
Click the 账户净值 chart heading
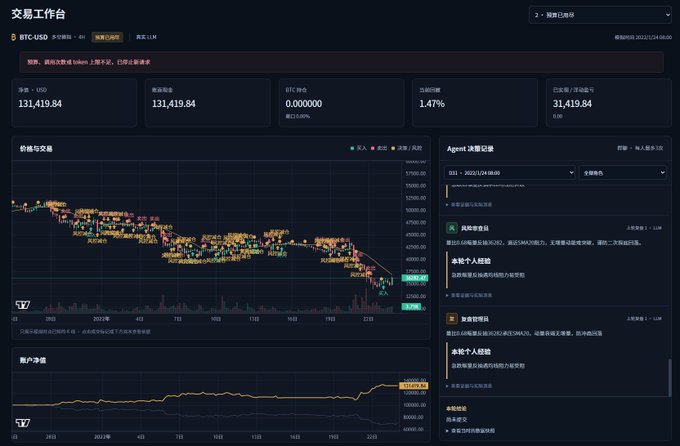point(33,360)
